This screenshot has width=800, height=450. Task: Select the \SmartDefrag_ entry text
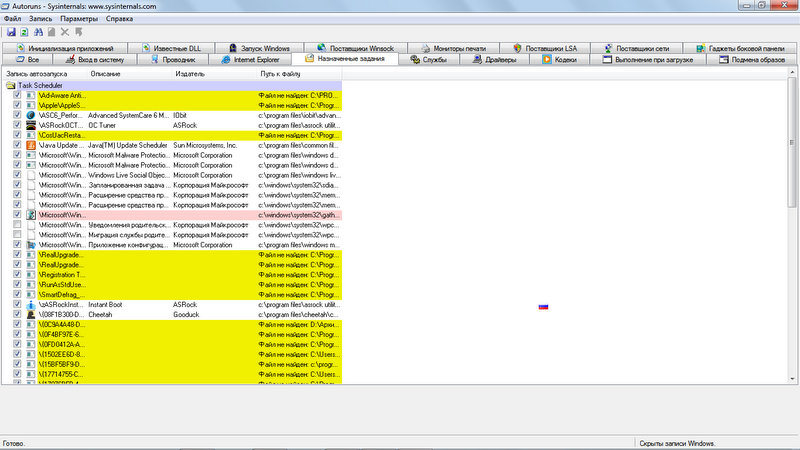pos(62,294)
